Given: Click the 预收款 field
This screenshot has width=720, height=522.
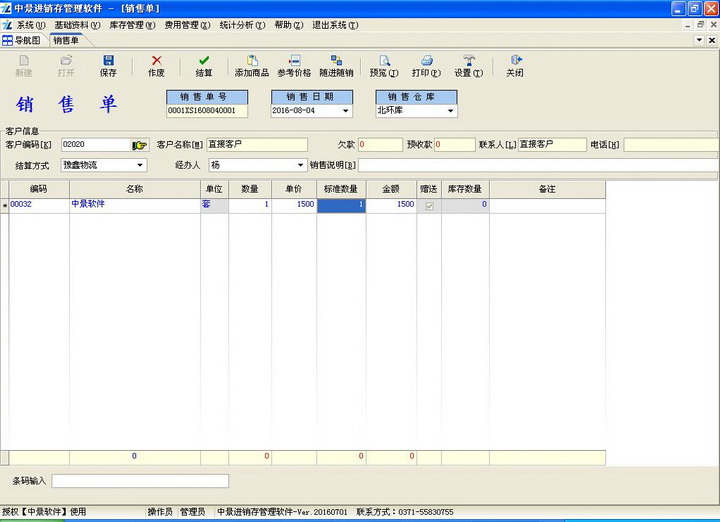Looking at the screenshot, I should 455,145.
